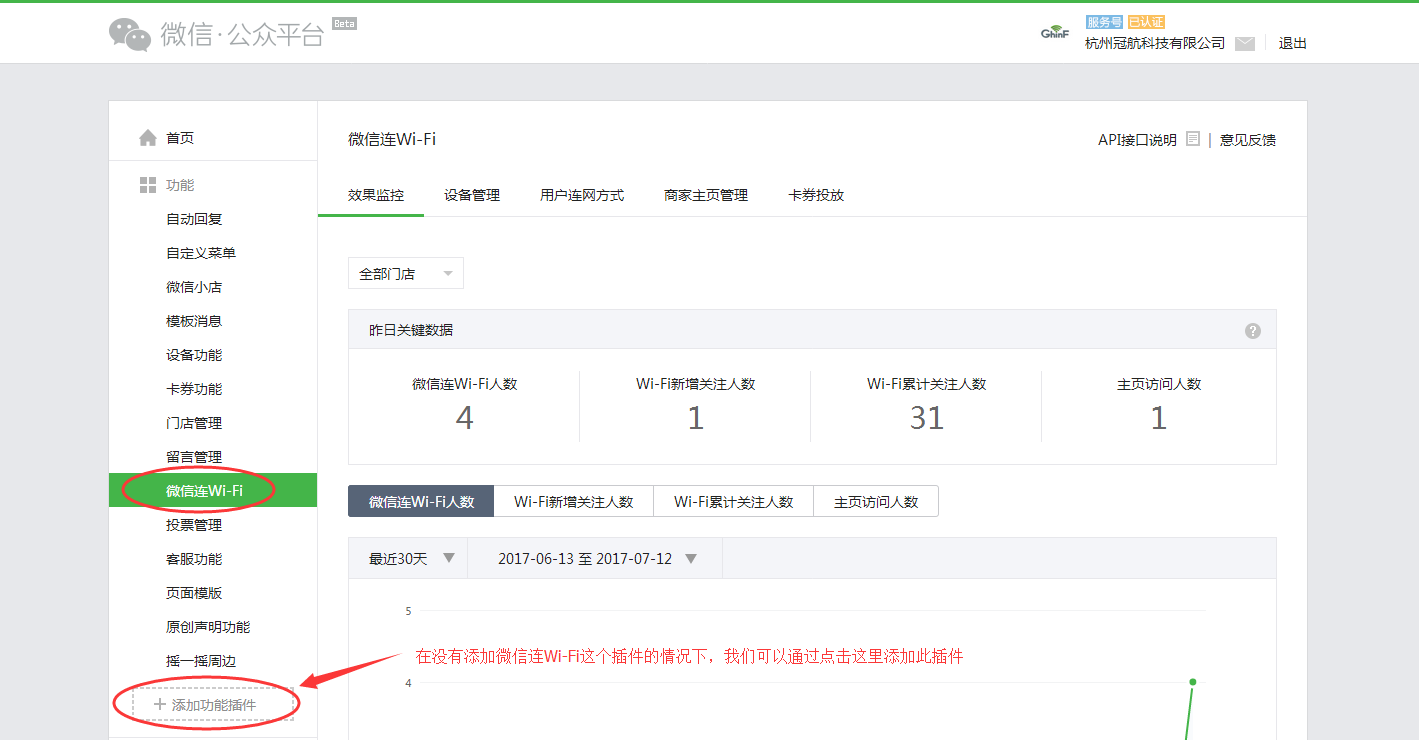Click the 功能 grid icon in sidebar
The height and width of the screenshot is (740, 1419).
click(148, 185)
